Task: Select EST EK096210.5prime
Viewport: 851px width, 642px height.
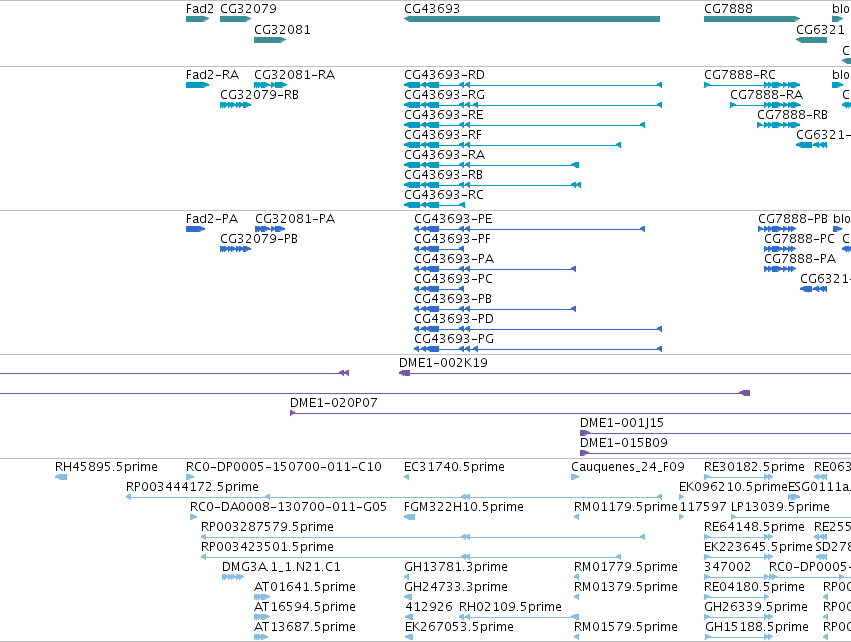Action: pyautogui.click(x=682, y=498)
